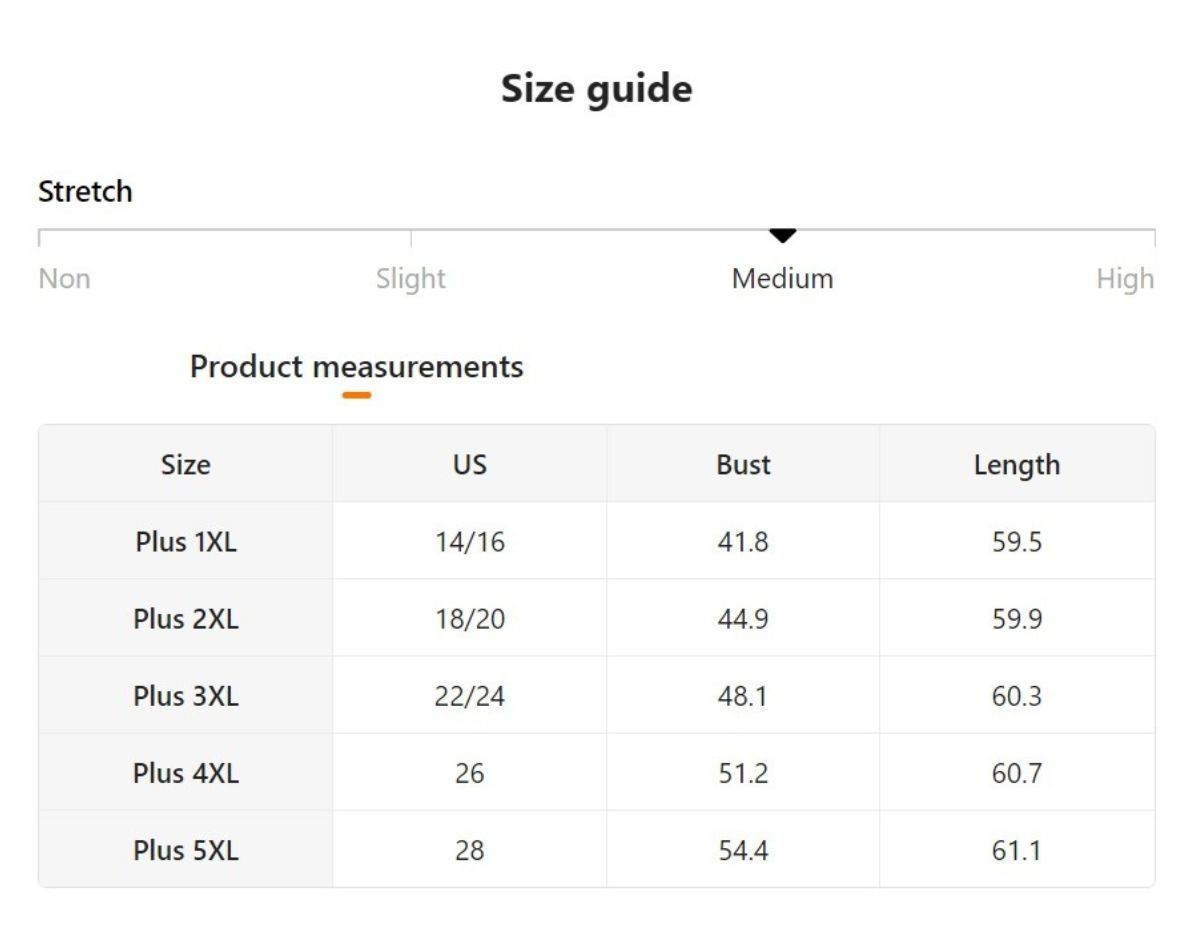This screenshot has height=928, width=1200.
Task: Select the Plus 2XL size row
Action: pos(186,619)
